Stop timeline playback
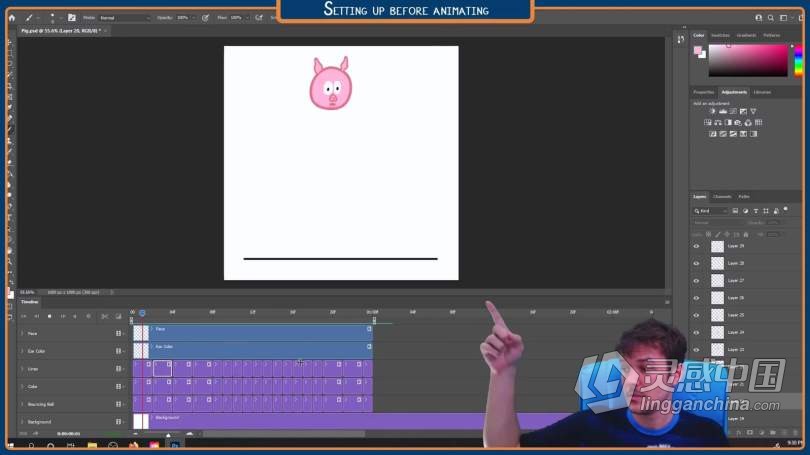Image resolution: width=810 pixels, height=455 pixels. (50, 316)
